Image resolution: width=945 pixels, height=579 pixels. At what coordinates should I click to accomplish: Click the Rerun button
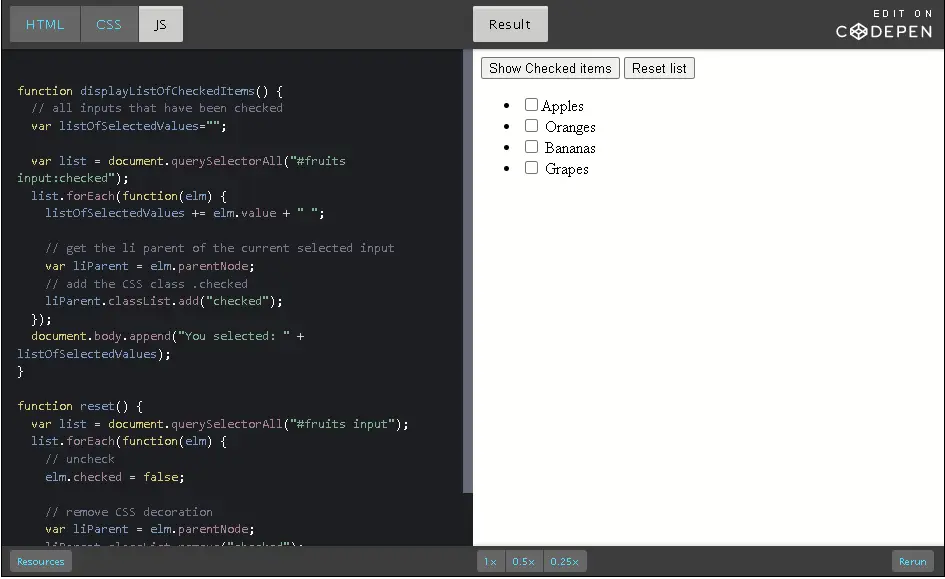[x=912, y=562]
